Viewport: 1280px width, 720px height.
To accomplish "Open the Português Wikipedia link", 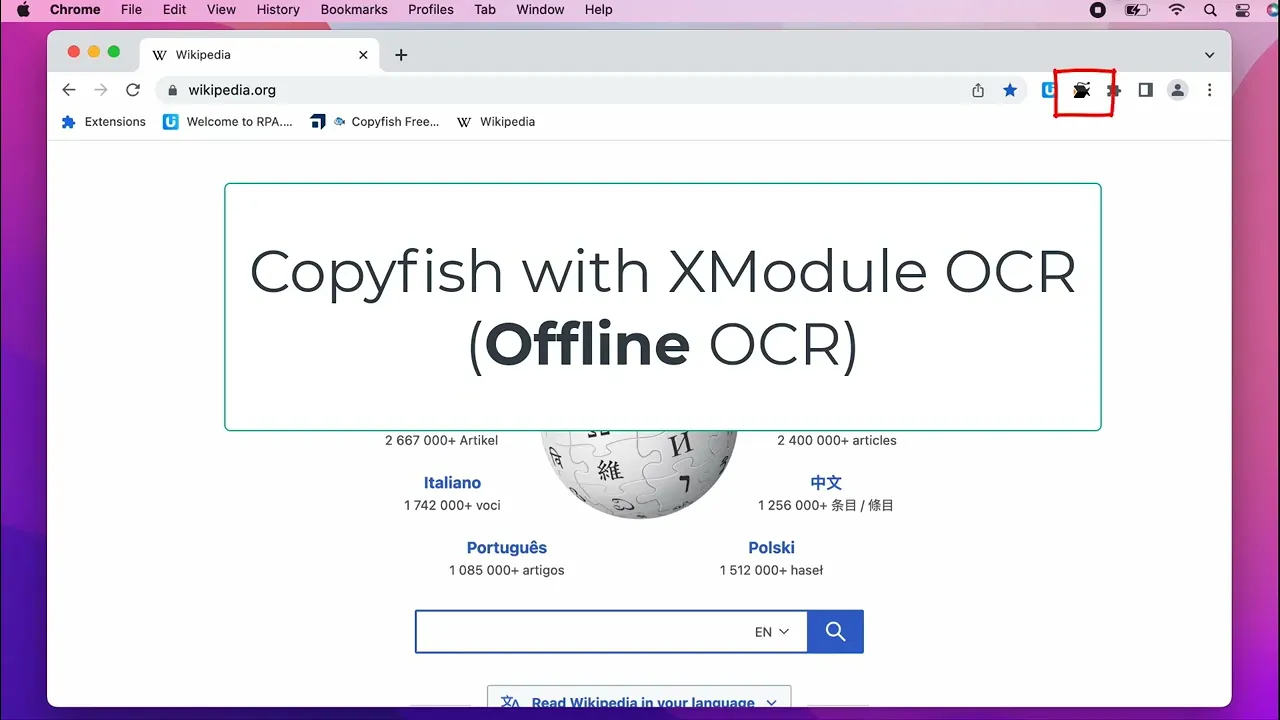I will tap(507, 548).
